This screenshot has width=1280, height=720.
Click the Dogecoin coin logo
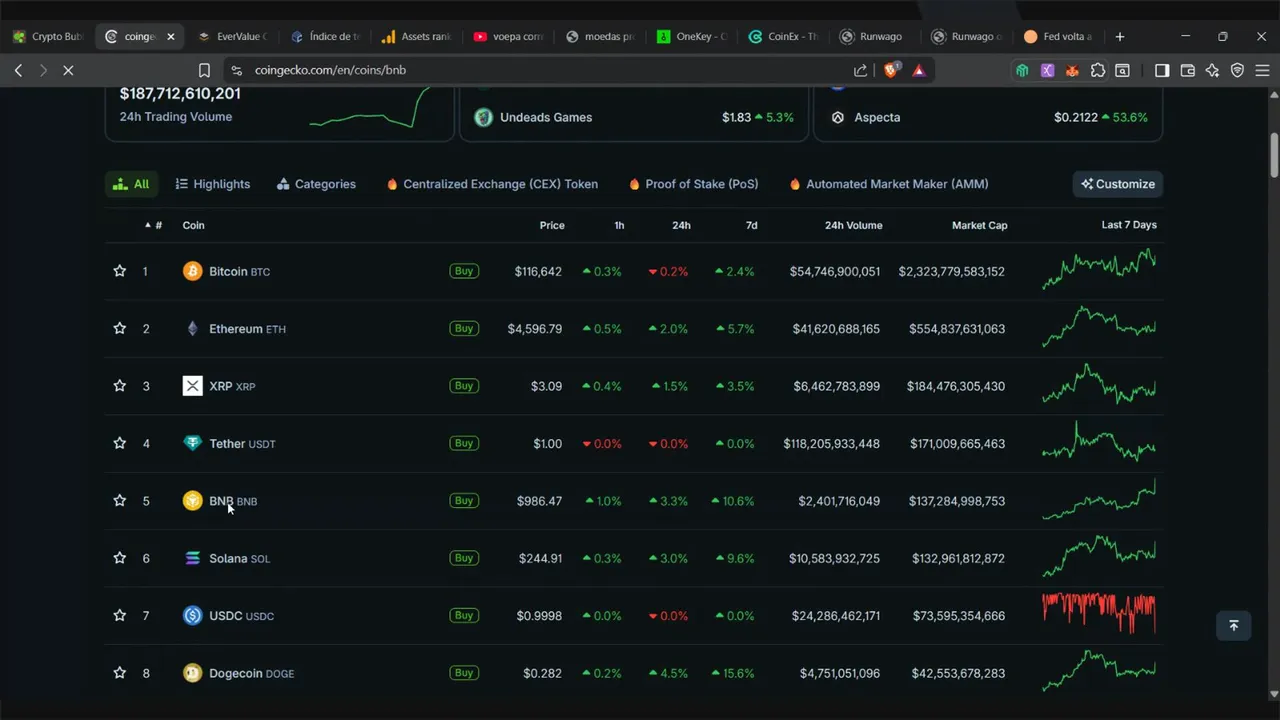(x=192, y=673)
